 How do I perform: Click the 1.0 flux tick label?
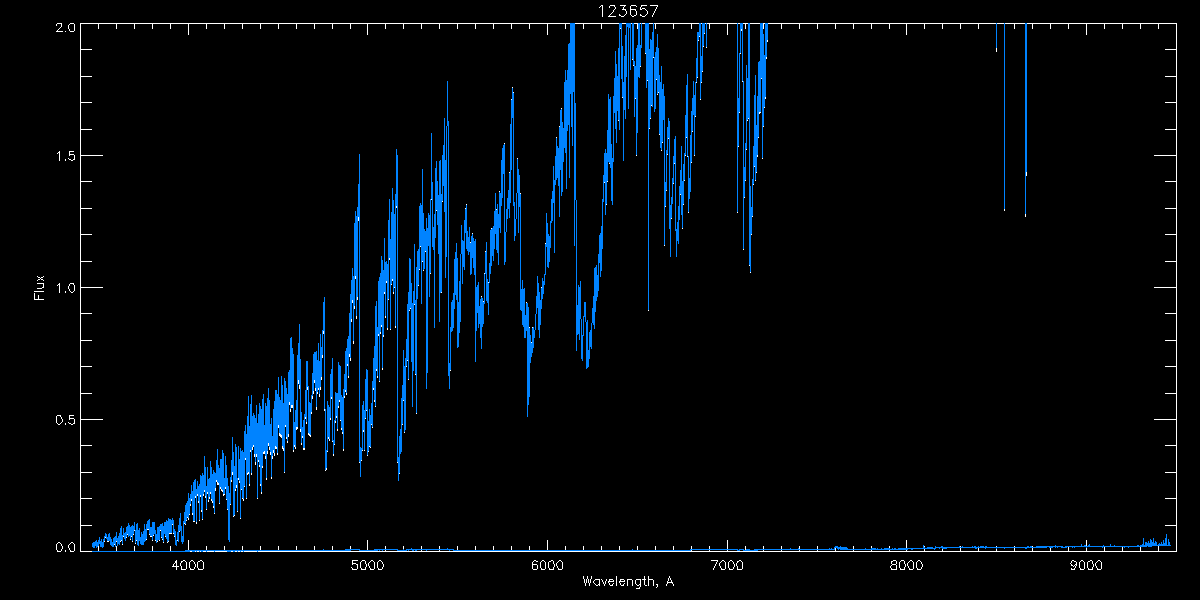coord(63,288)
